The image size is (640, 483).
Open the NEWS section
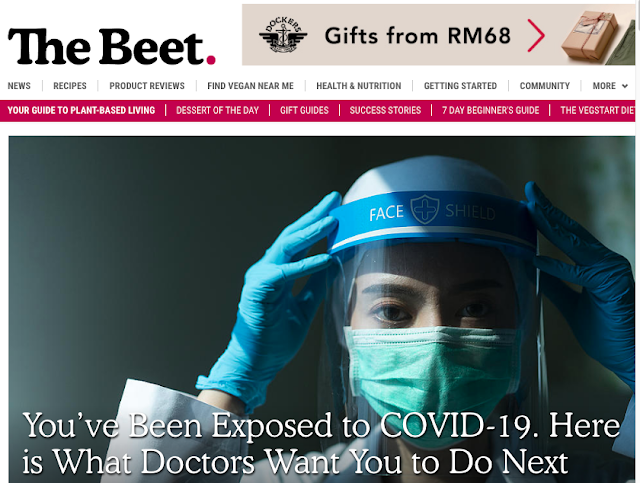19,86
